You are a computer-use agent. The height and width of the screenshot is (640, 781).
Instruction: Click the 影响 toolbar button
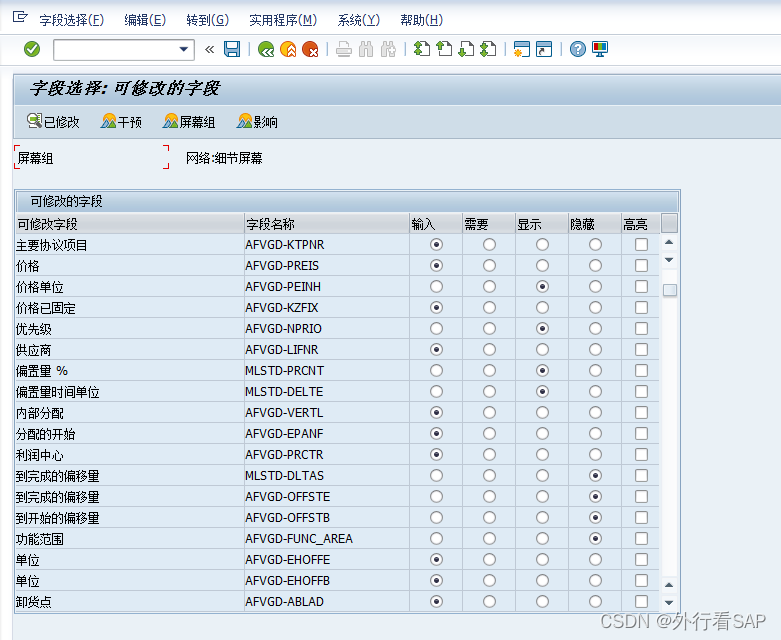258,122
